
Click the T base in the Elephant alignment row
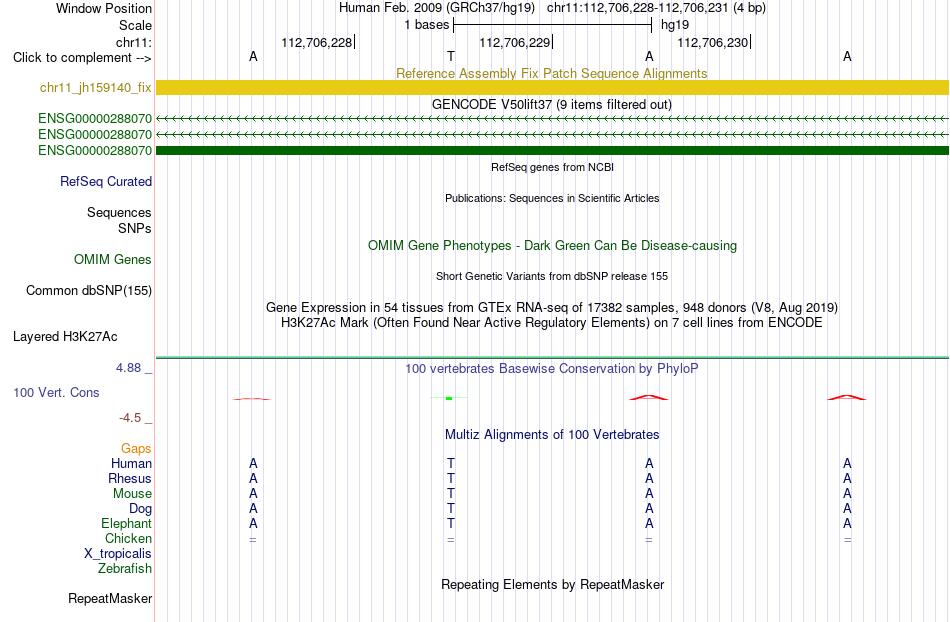pos(451,523)
